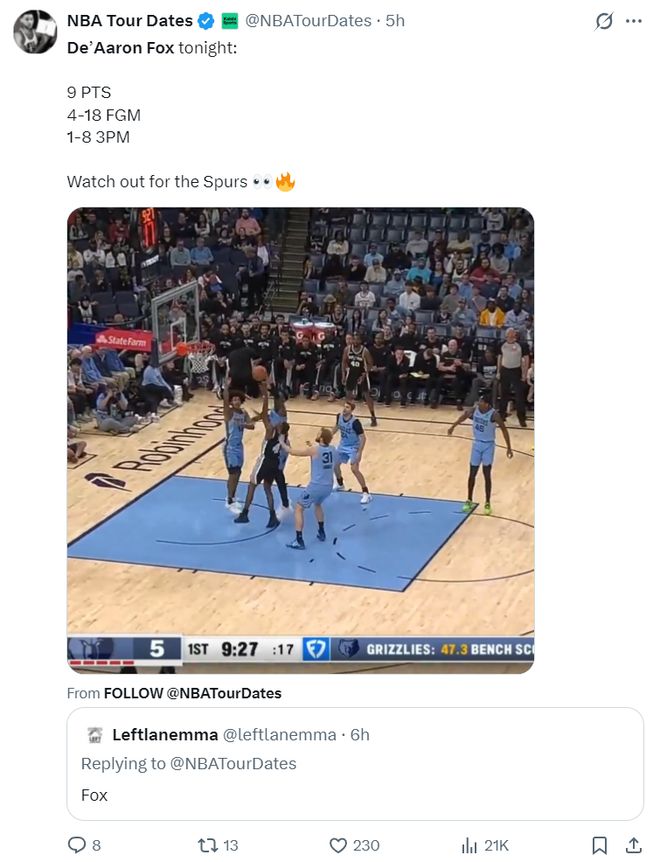
Task: Bookmark this post
Action: [598, 845]
